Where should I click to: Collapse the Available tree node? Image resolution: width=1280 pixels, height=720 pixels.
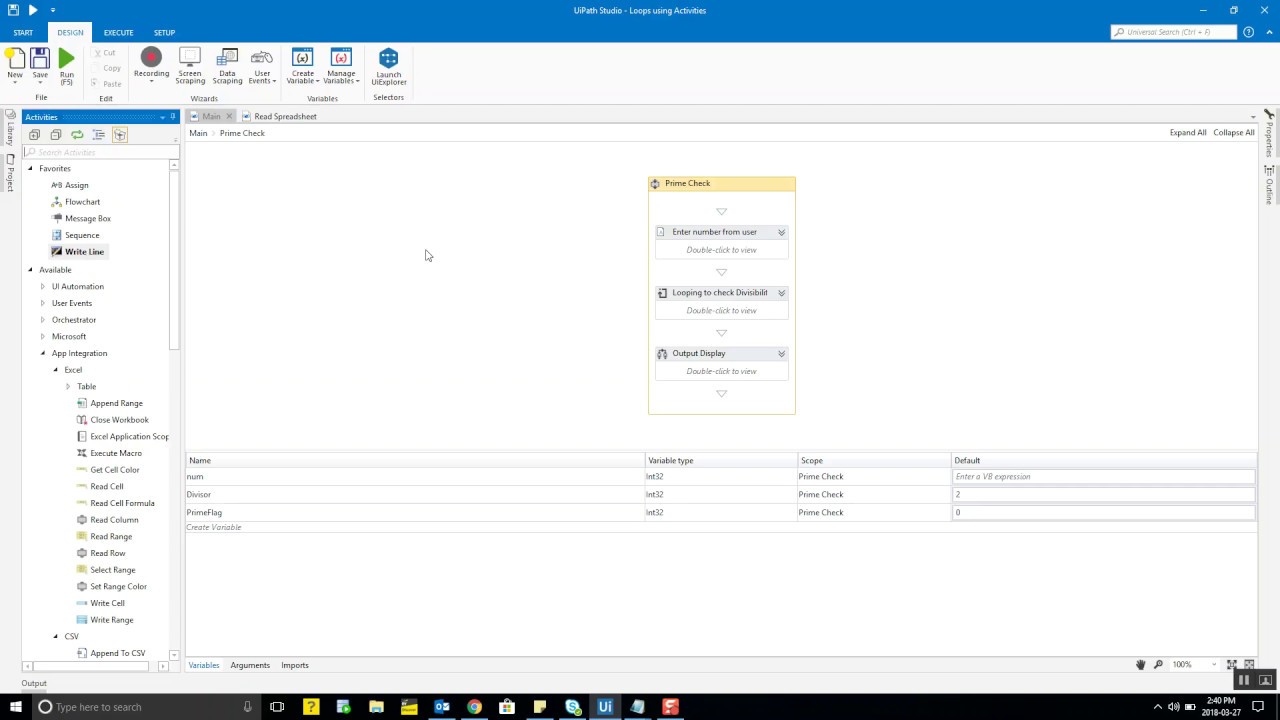(x=30, y=269)
